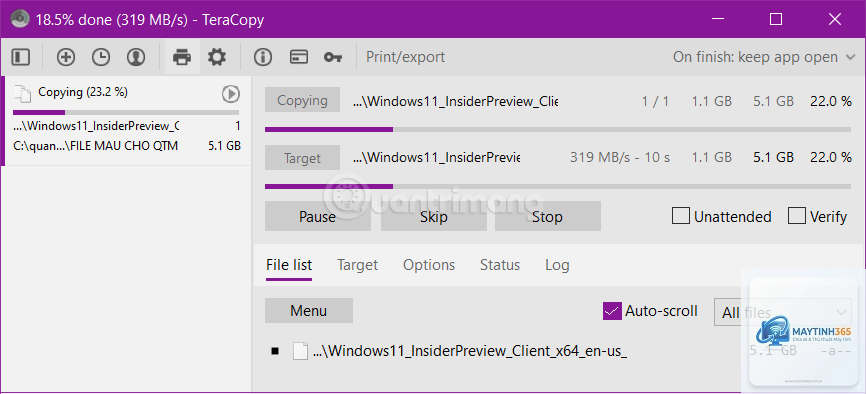Open the Options tab

429,265
